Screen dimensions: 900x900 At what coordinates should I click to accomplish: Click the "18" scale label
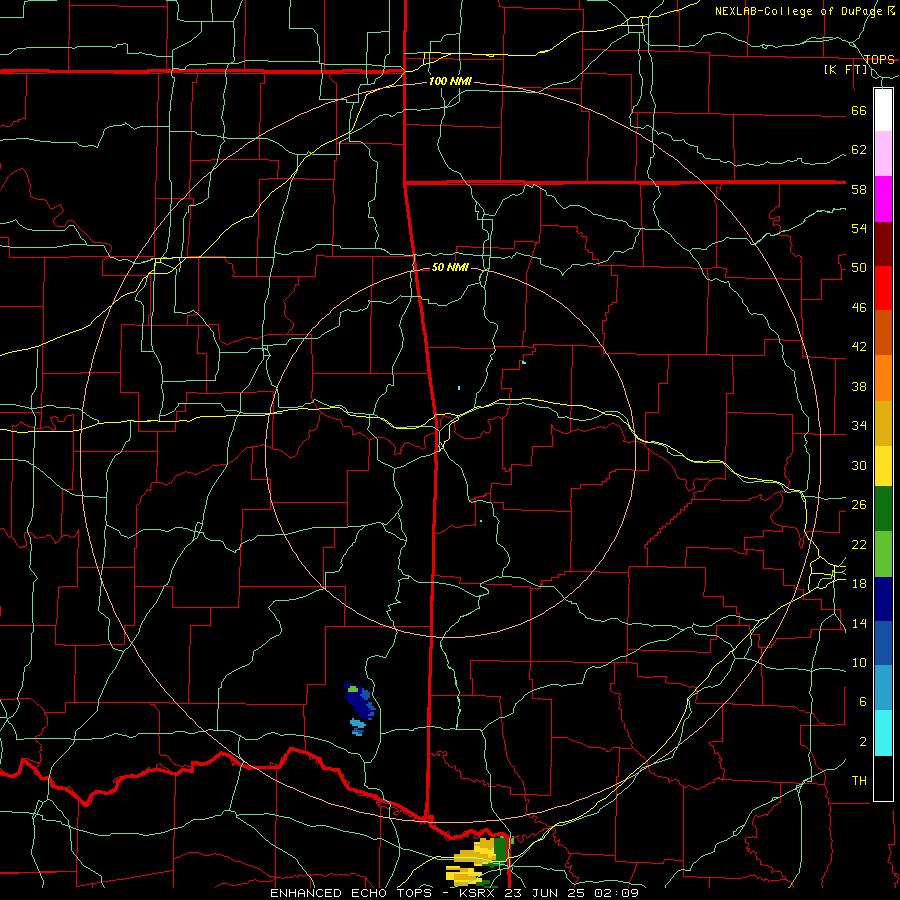click(x=859, y=584)
